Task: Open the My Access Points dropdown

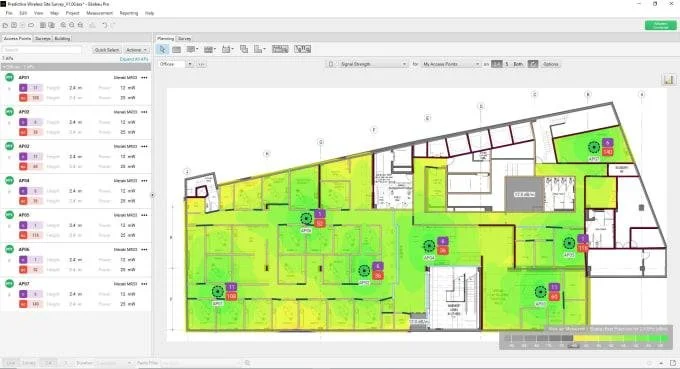Action: pyautogui.click(x=450, y=64)
